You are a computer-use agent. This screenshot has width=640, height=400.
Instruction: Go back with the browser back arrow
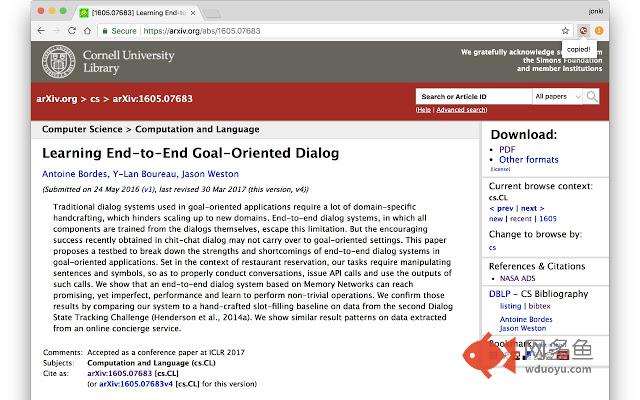tap(41, 31)
